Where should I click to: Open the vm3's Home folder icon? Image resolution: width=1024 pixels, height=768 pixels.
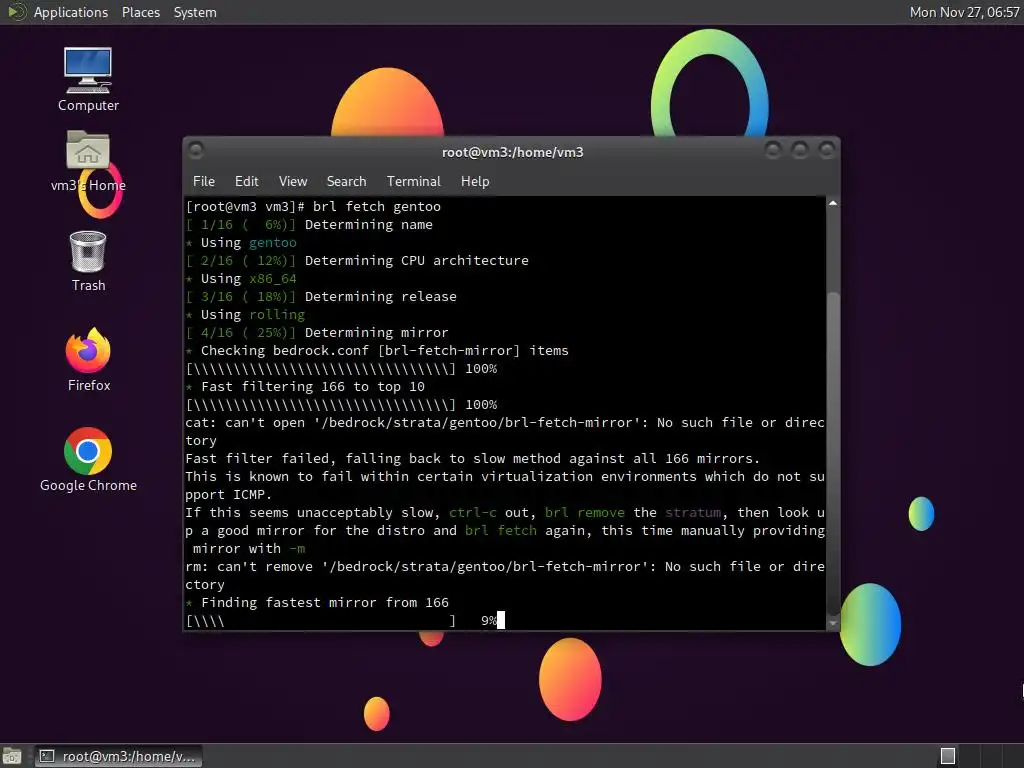(x=88, y=161)
